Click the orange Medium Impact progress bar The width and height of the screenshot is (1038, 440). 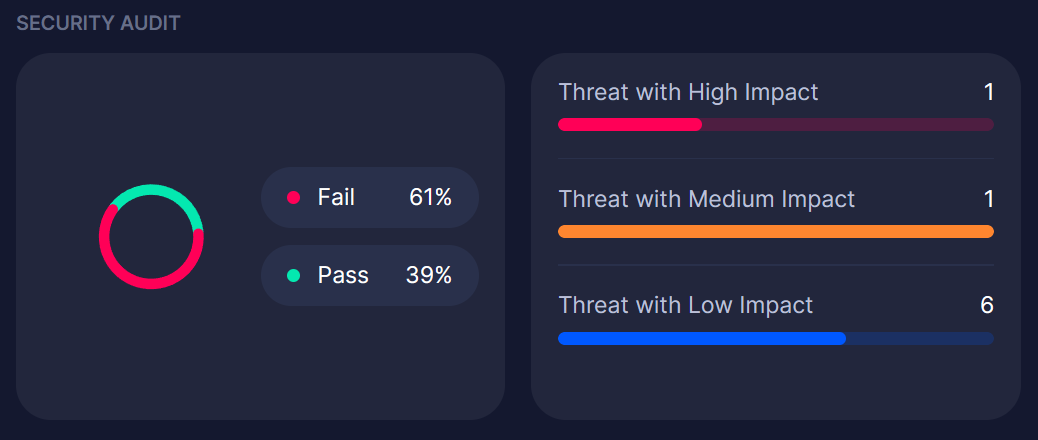coord(775,232)
